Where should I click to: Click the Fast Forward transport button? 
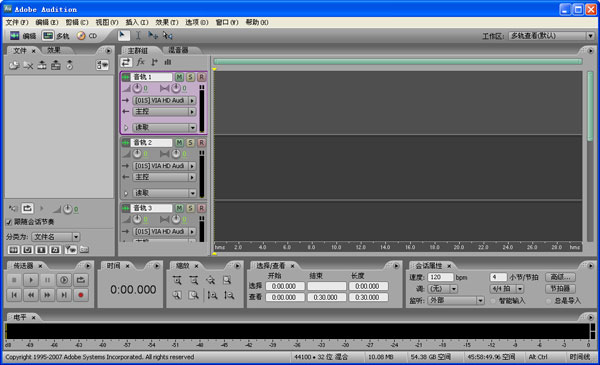pos(47,295)
